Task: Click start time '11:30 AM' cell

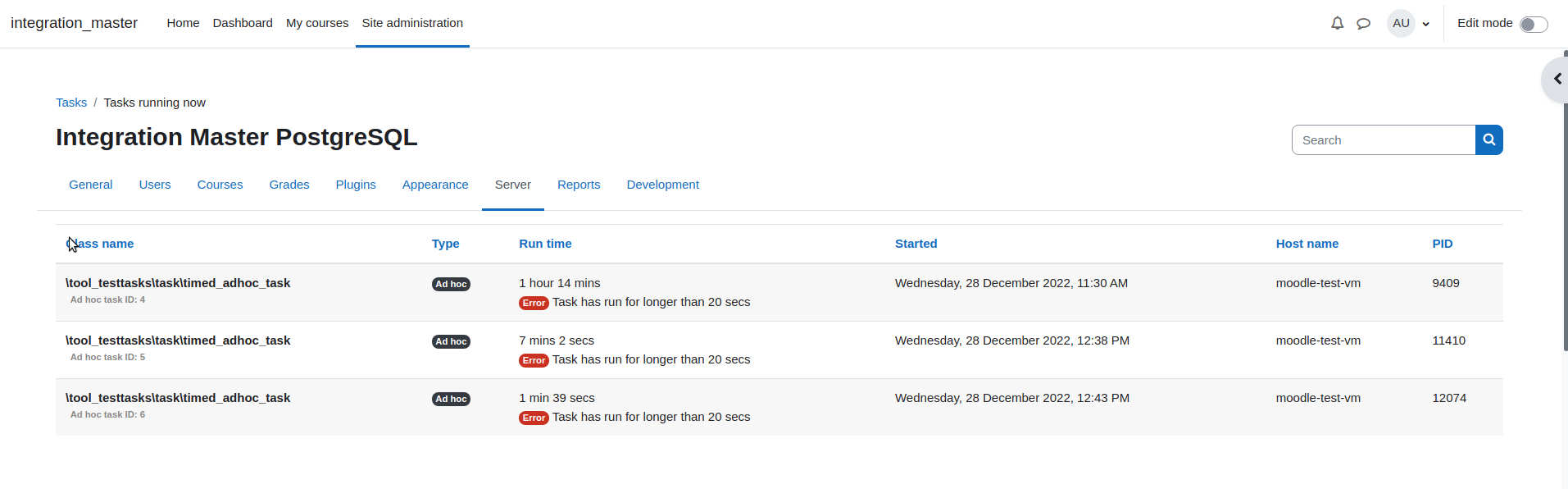Action: [x=1011, y=283]
